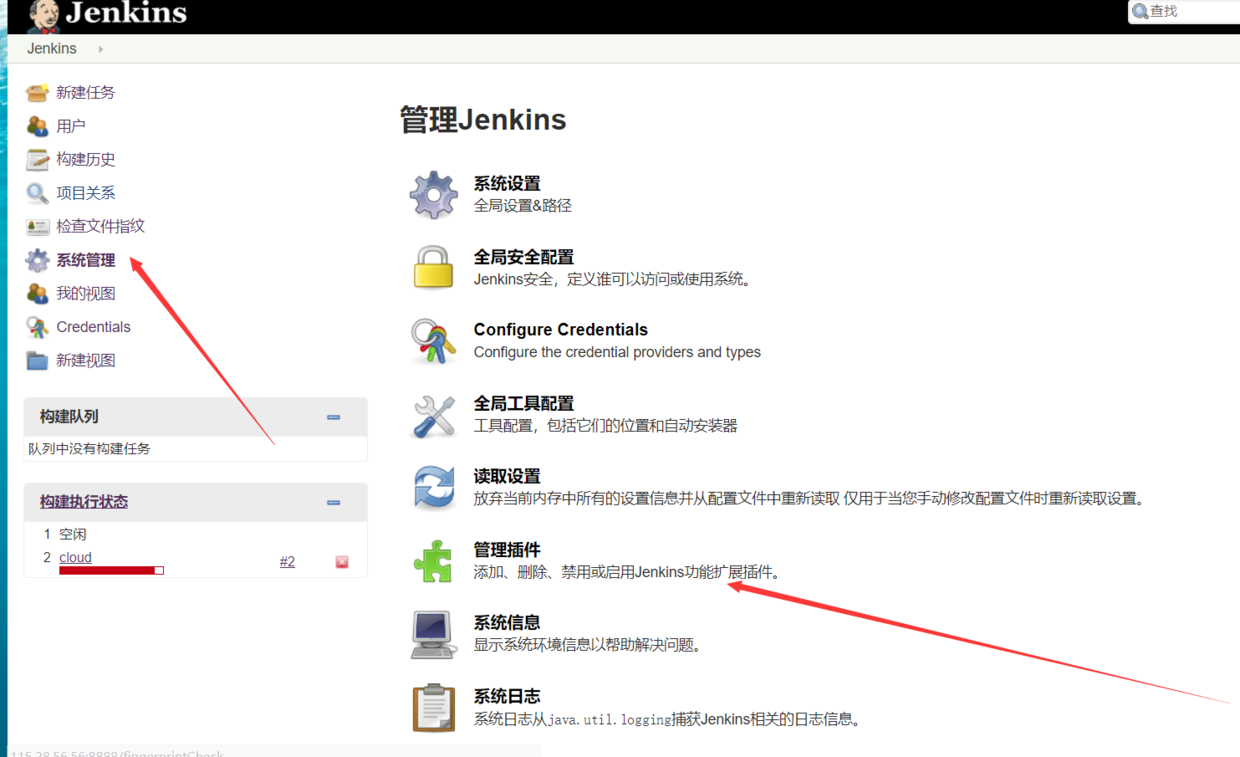Open the Configure Credentials link
Image resolution: width=1240 pixels, height=757 pixels.
point(561,330)
